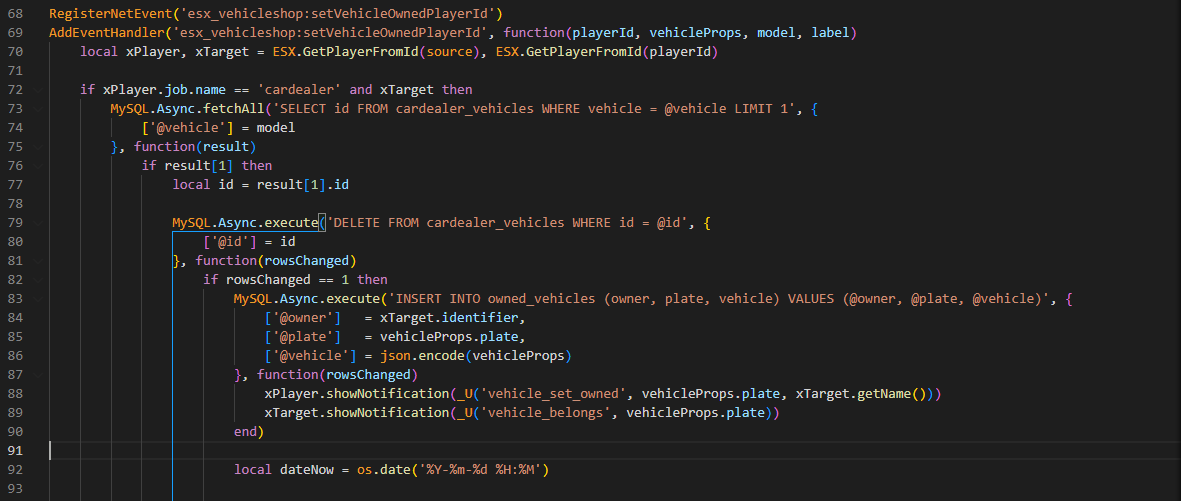Screen dimensions: 1181x501
Task: Click 'rowsChanged == 1' on line 82
Action: [288, 280]
